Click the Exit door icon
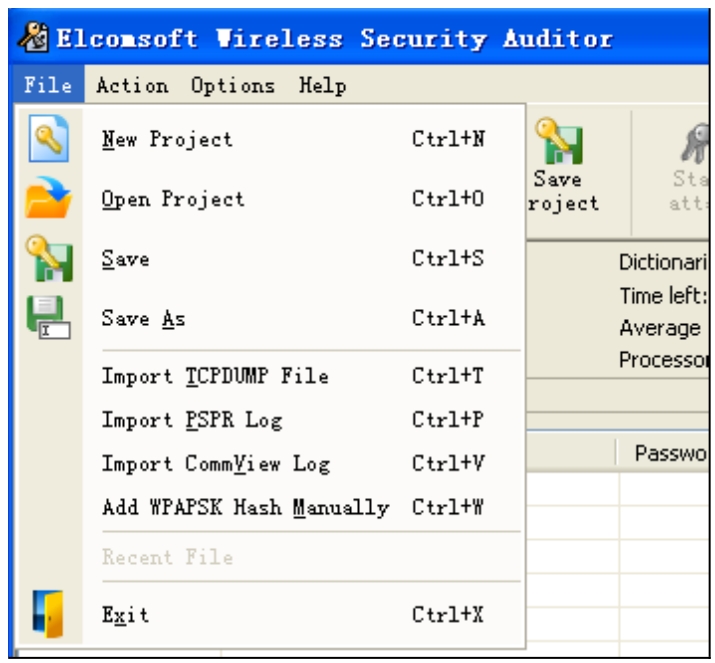Image resolution: width=715 pixels, height=663 pixels. [48, 614]
